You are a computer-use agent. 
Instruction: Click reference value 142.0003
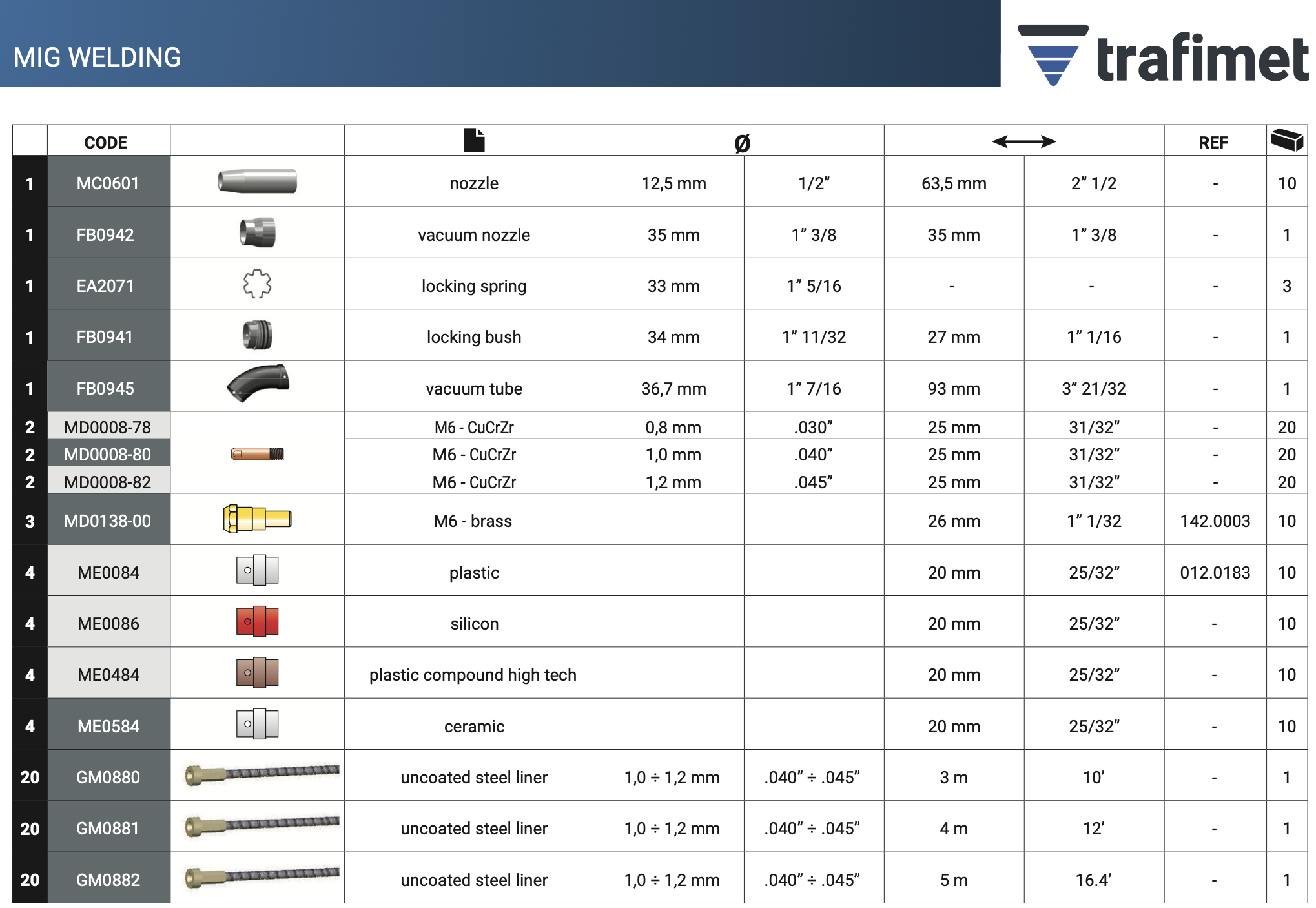pos(1215,521)
